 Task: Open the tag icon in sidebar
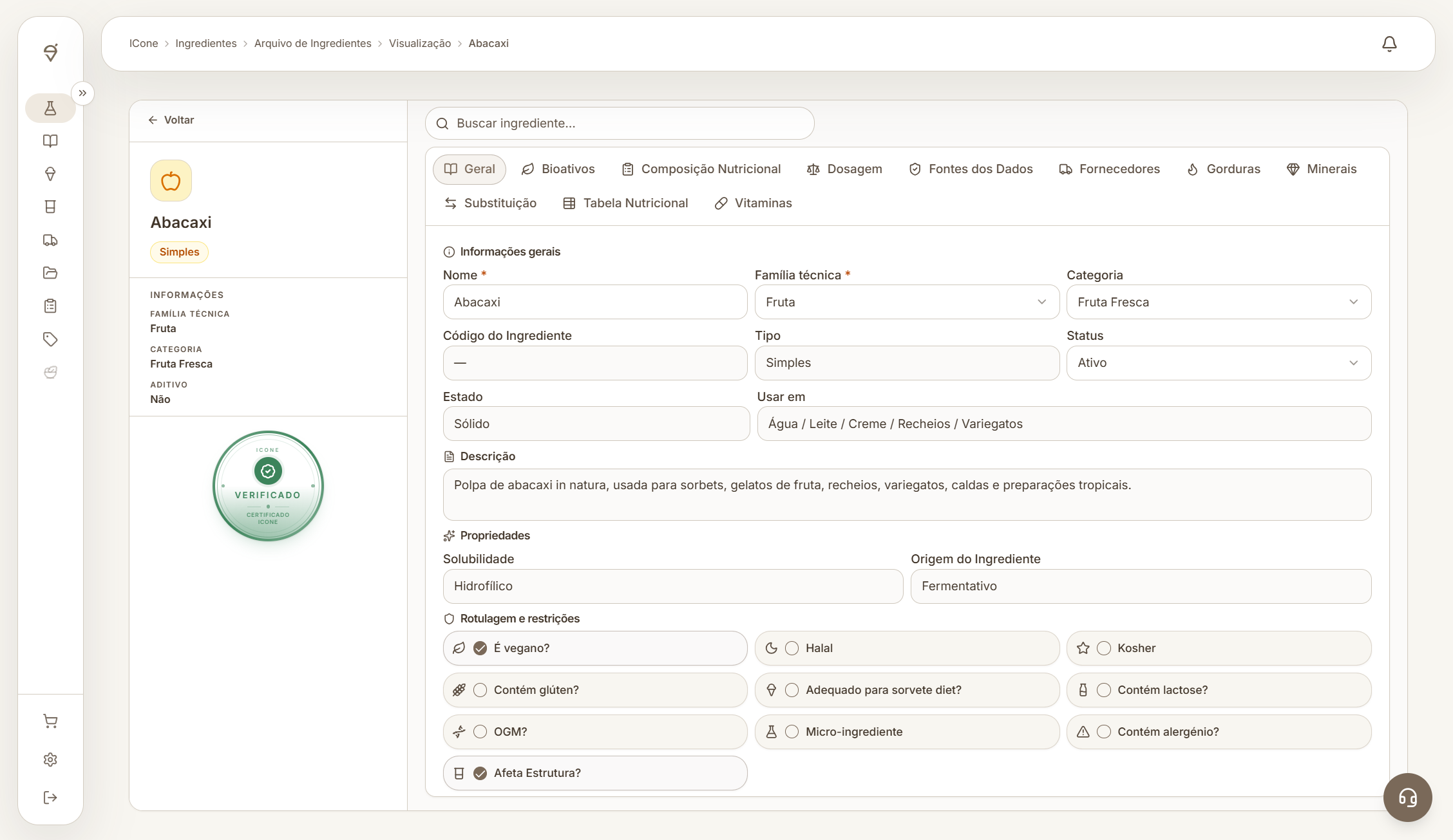pos(50,339)
